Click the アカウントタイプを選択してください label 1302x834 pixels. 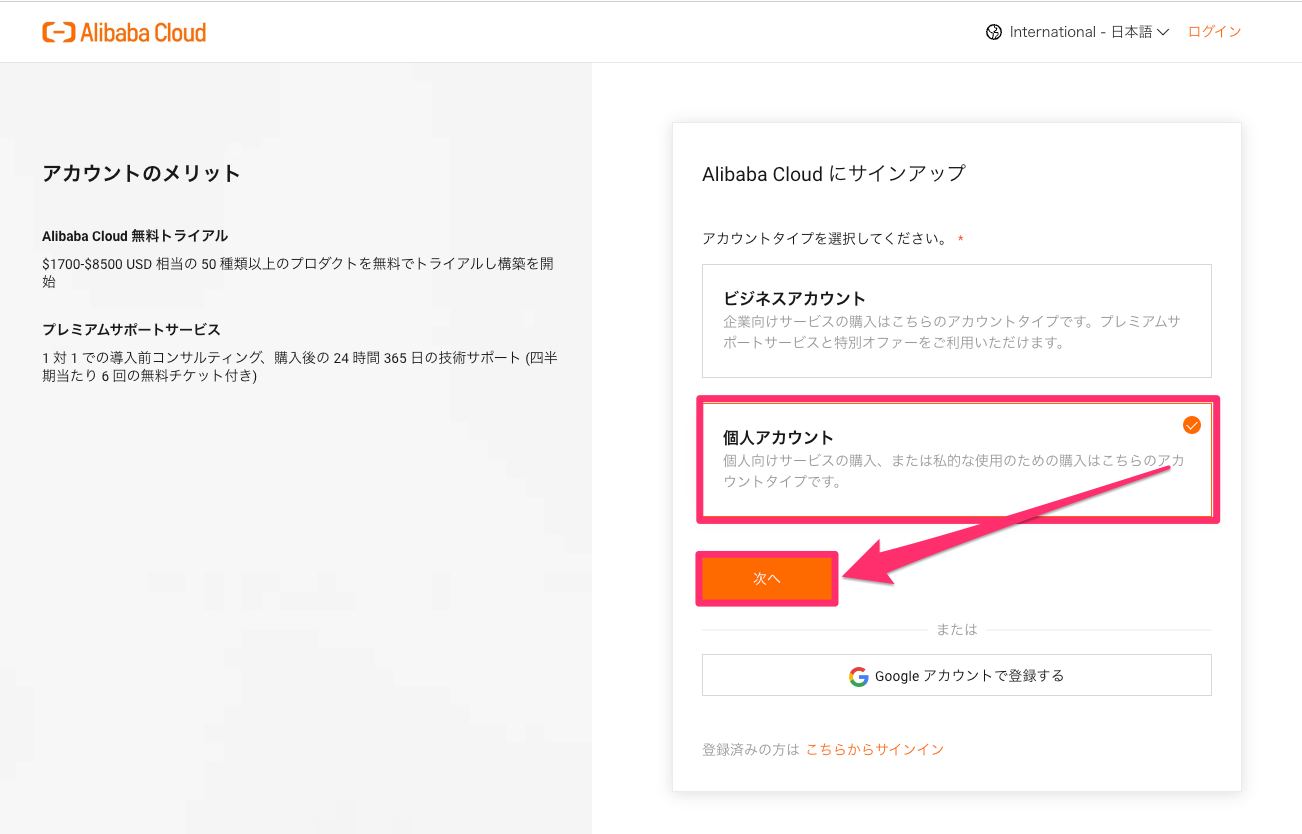pos(825,239)
